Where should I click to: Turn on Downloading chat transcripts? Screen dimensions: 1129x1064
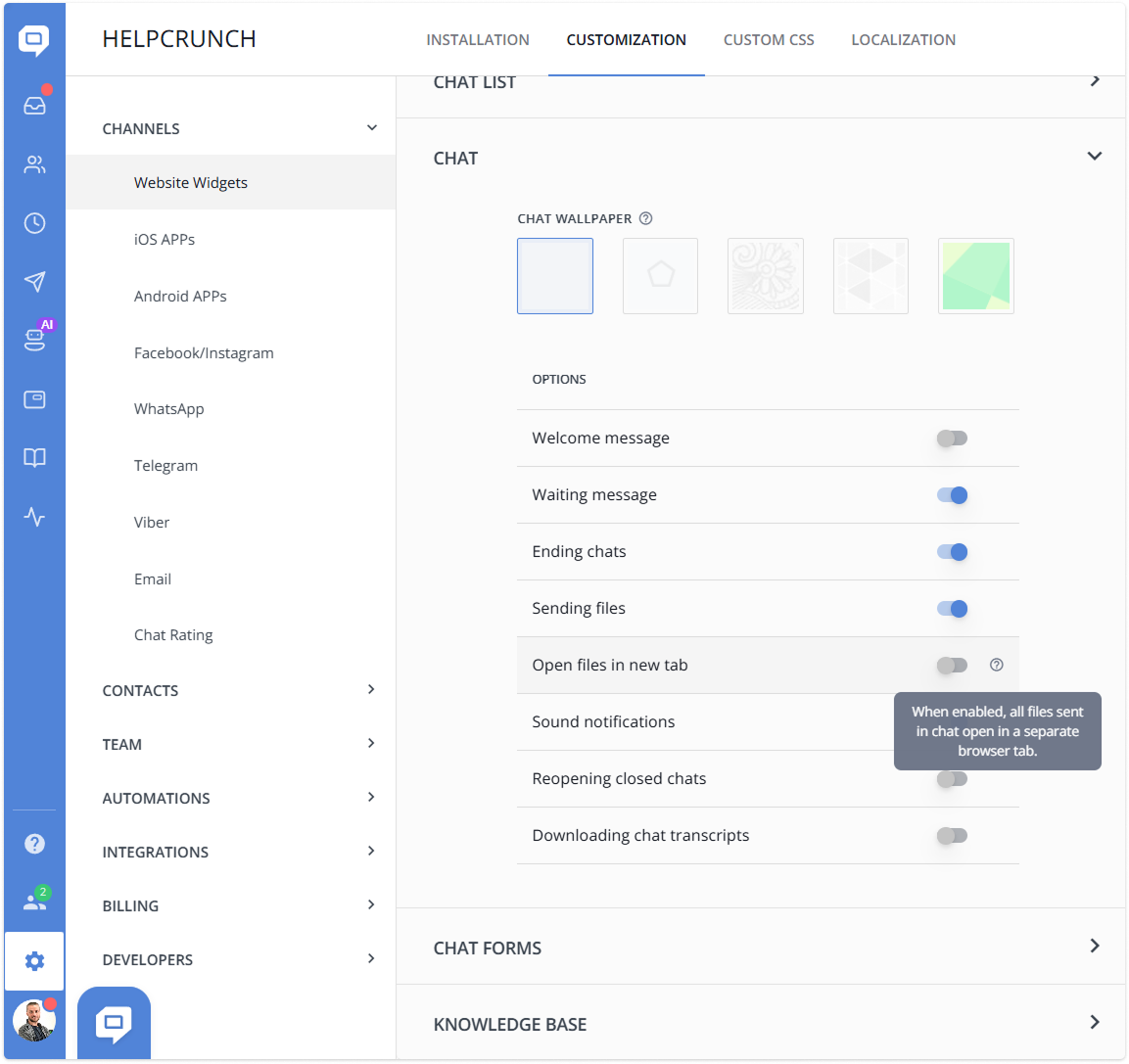click(951, 835)
